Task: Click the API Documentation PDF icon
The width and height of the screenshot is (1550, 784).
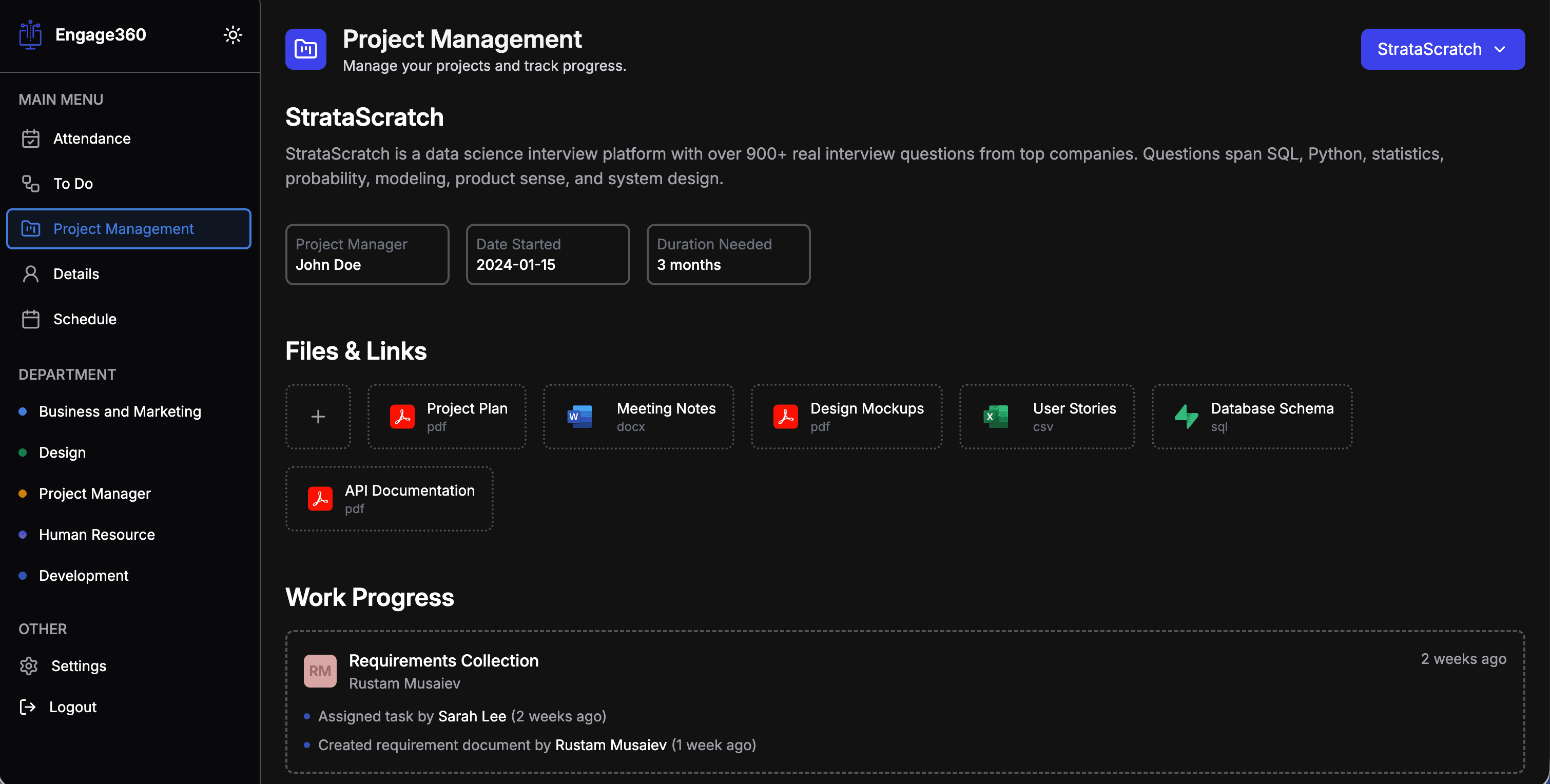Action: click(x=320, y=499)
